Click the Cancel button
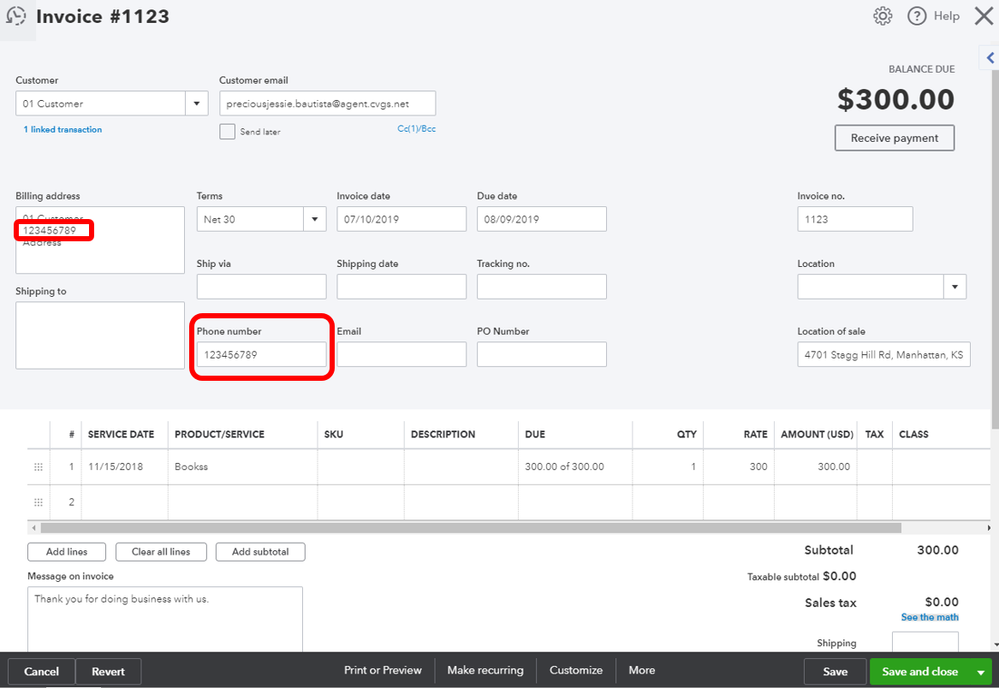Screen dimensions: 999x688 (x=41, y=671)
